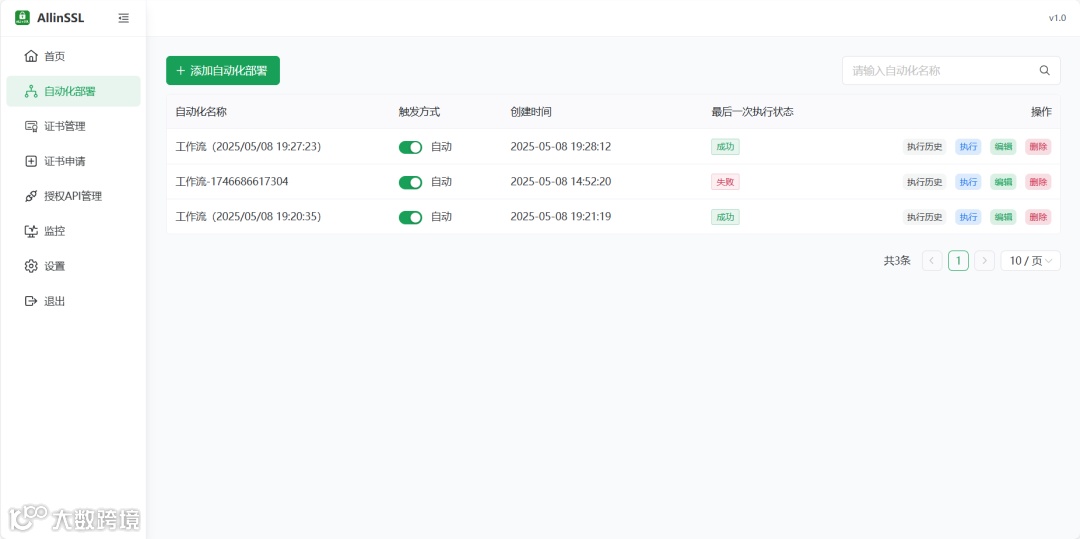Open 授权API管理 menu item
This screenshot has width=1080, height=539.
point(73,196)
